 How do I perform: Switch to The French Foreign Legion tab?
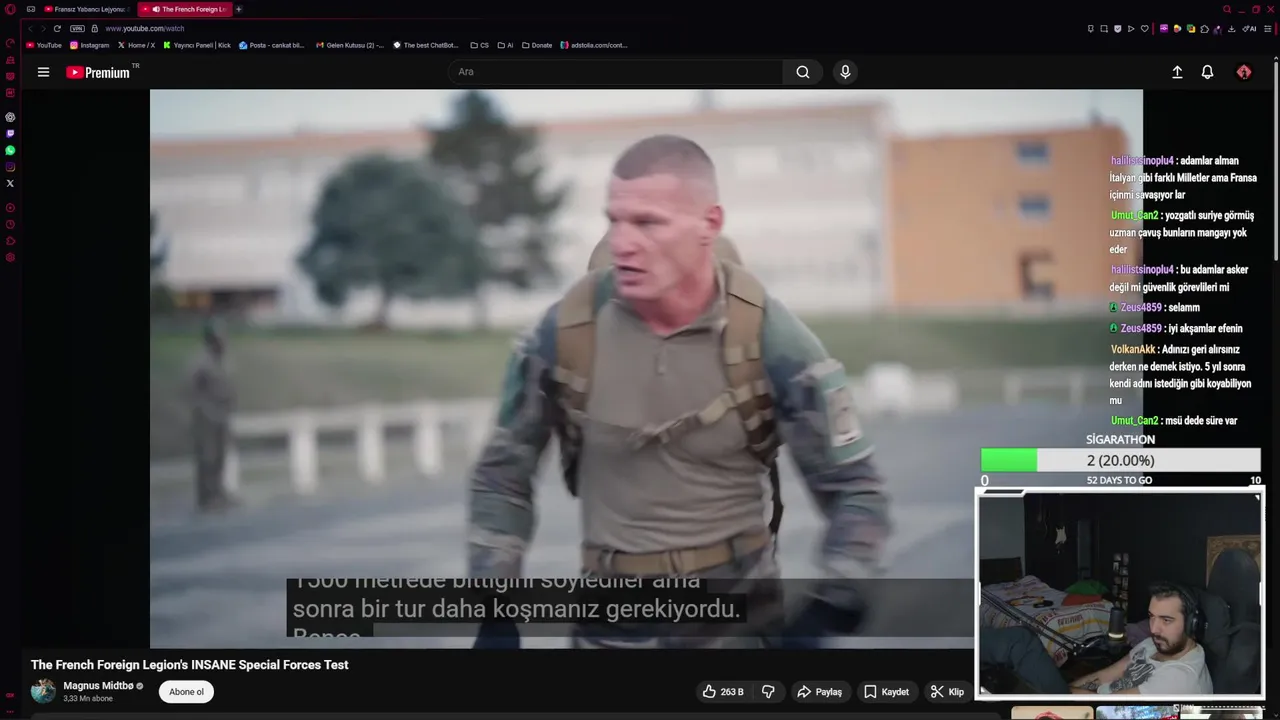point(186,9)
